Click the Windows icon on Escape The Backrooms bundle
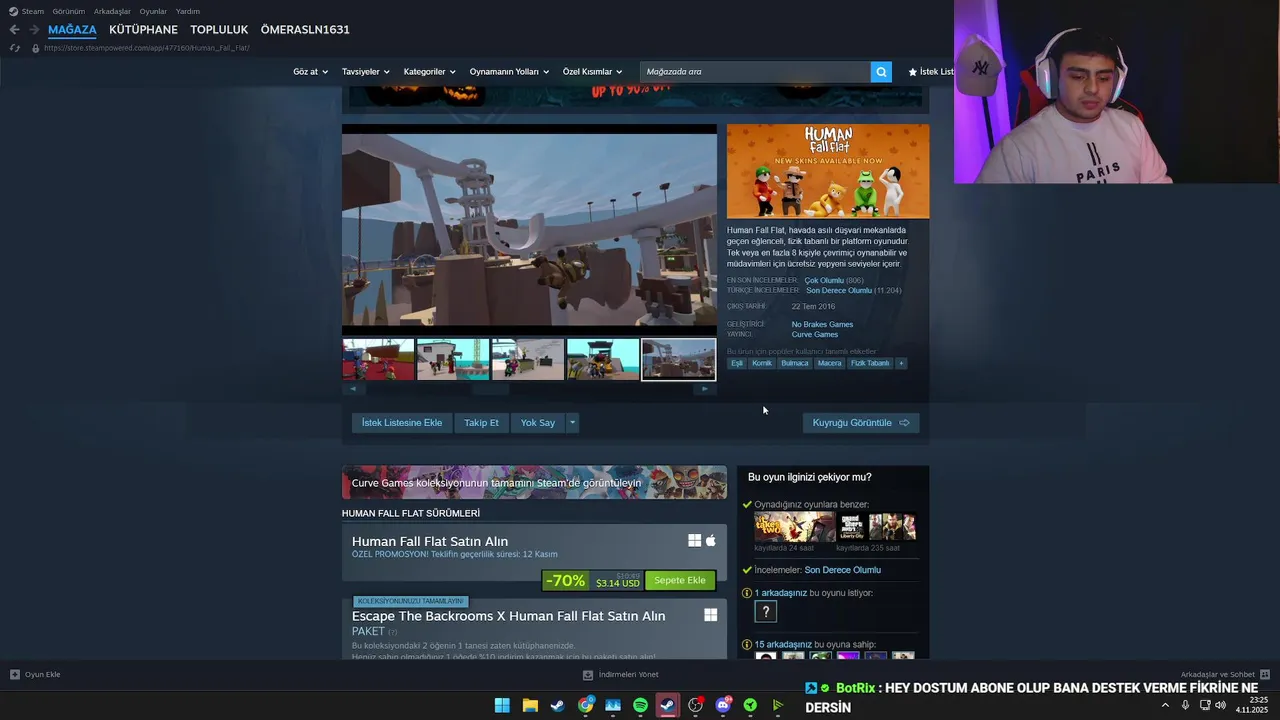This screenshot has height=720, width=1280. coord(710,615)
